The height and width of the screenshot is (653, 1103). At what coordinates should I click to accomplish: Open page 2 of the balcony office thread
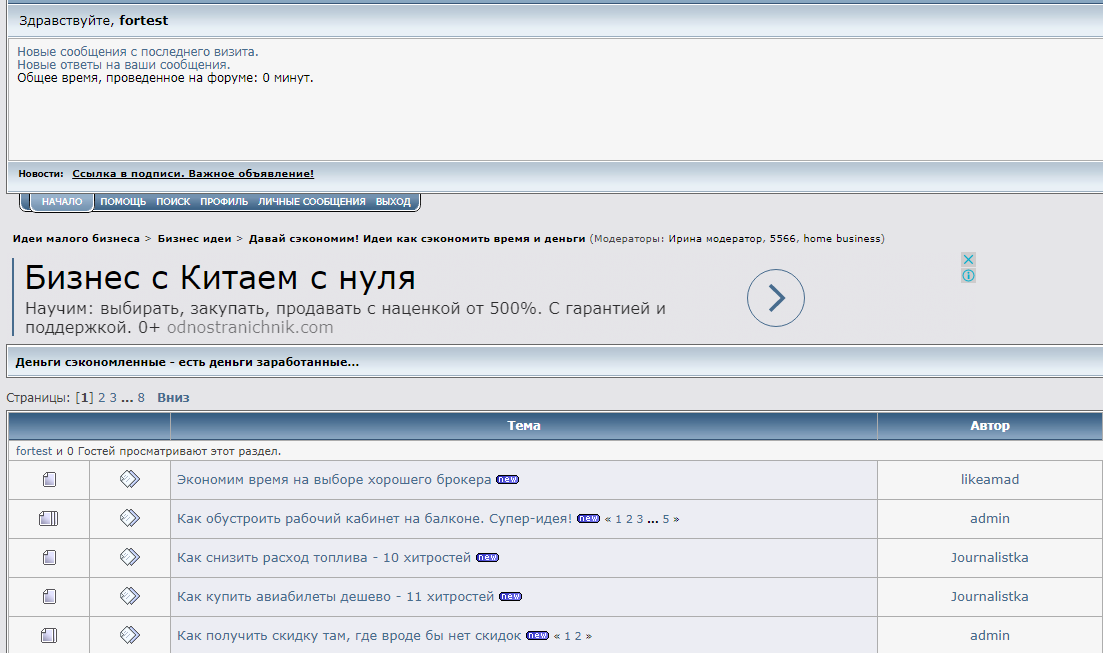tap(629, 519)
